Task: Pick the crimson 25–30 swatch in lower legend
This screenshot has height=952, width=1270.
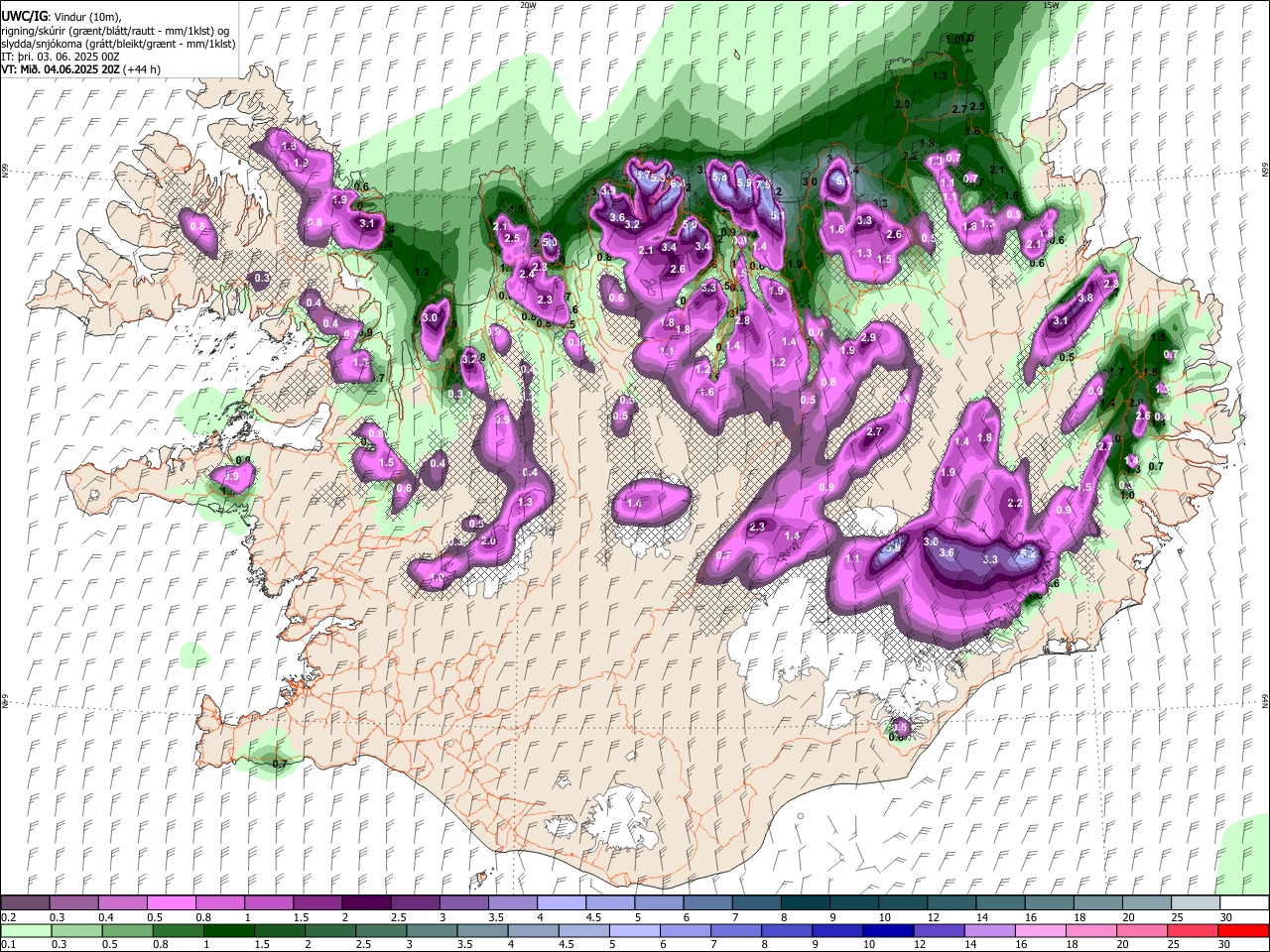Action: coord(1195,930)
